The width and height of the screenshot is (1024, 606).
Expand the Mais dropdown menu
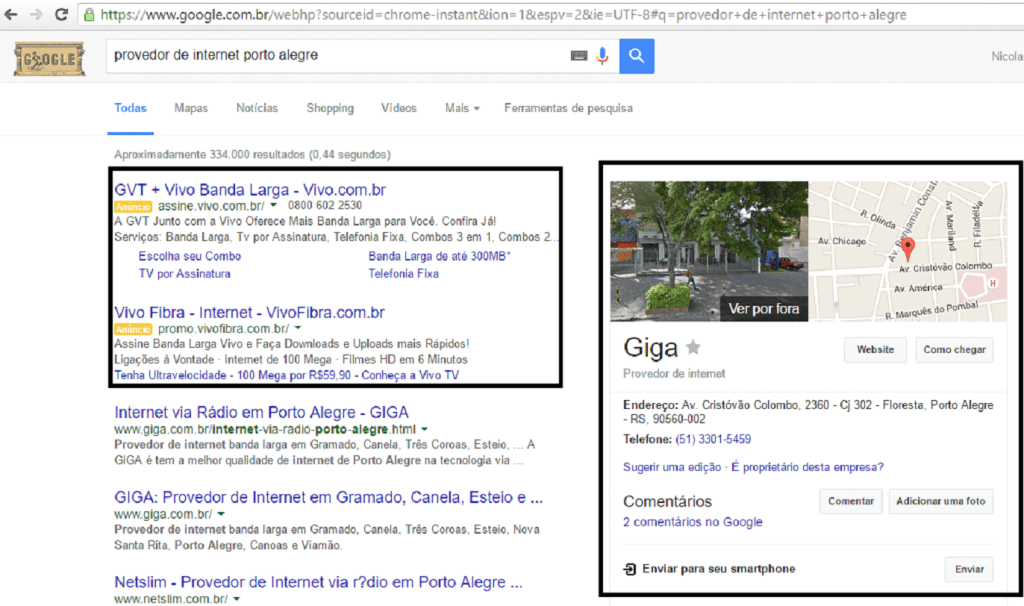[462, 108]
